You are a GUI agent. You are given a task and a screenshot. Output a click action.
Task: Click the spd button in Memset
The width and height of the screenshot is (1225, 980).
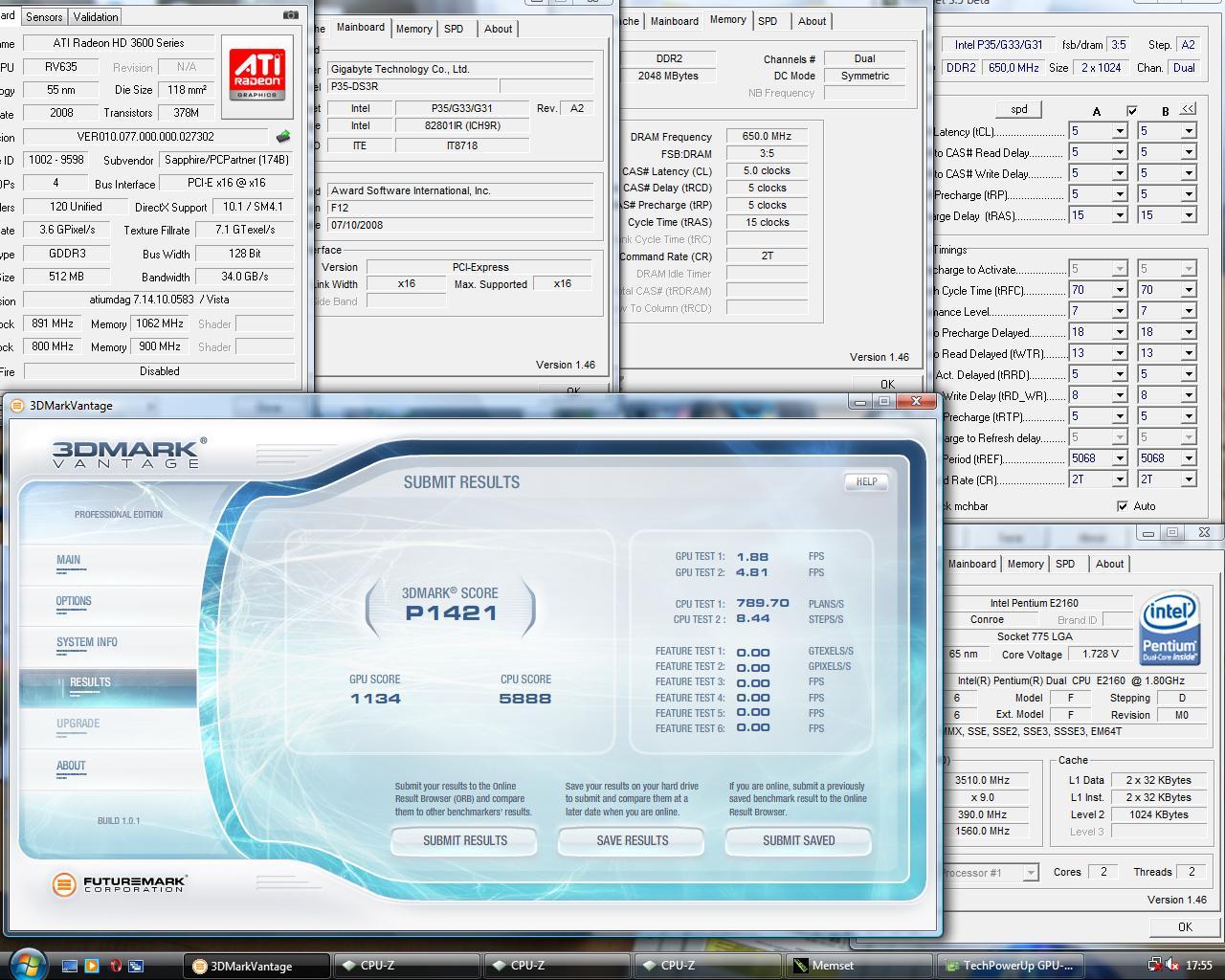(1018, 109)
